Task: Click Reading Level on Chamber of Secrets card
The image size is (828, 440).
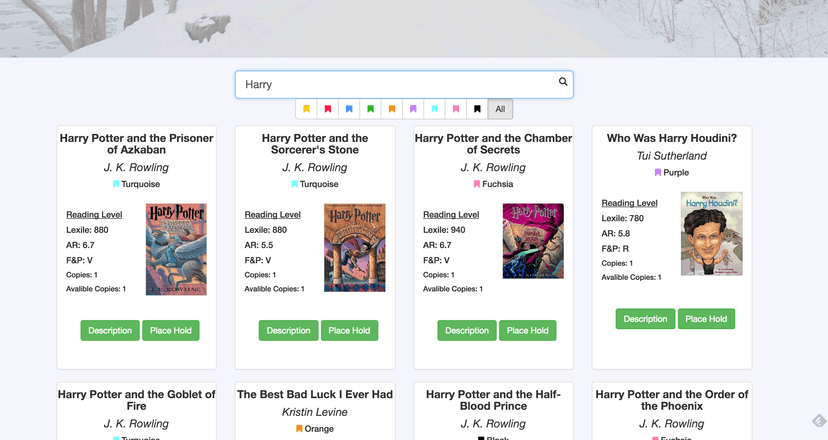Action: pos(451,214)
